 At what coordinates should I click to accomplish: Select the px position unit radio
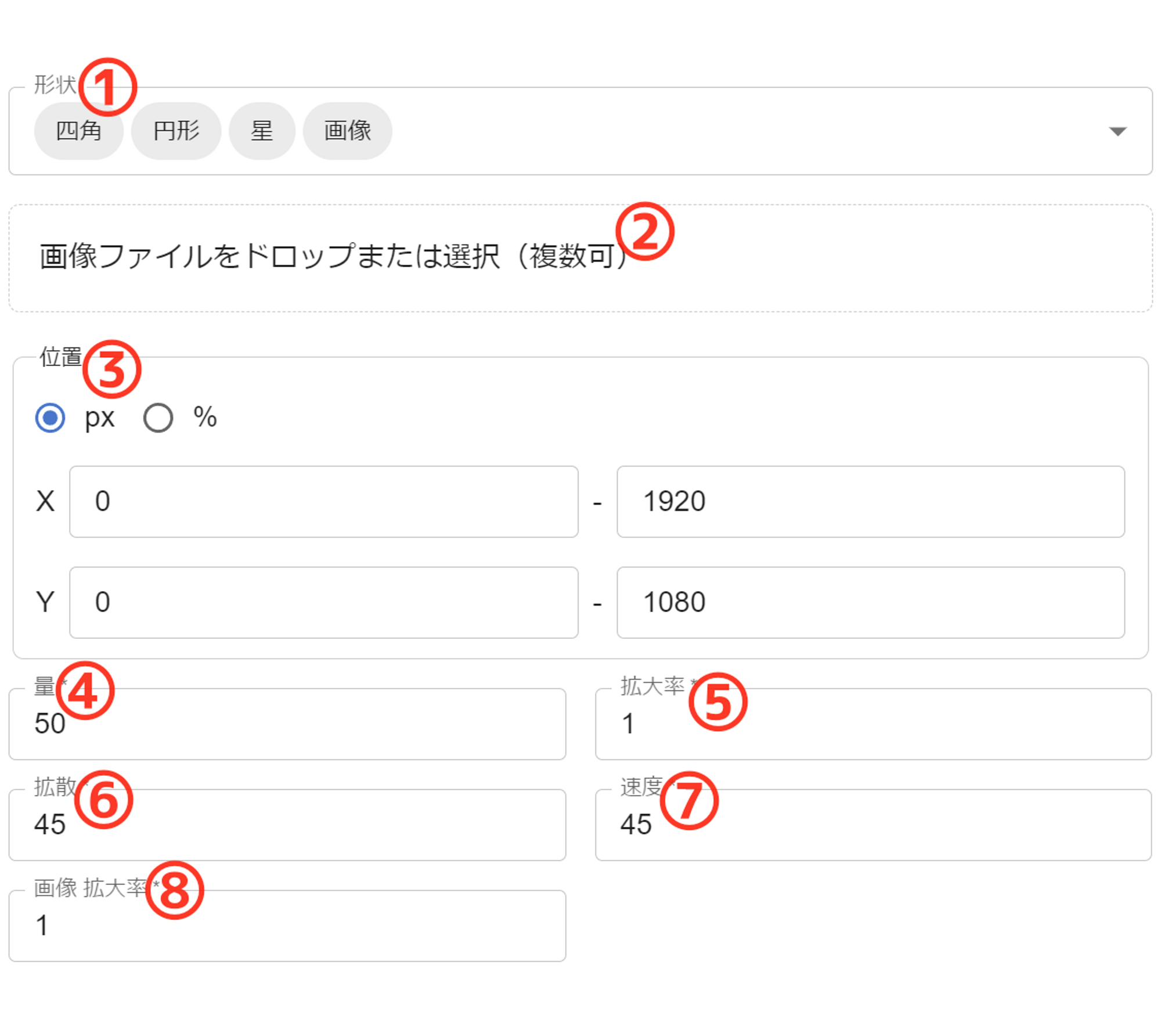[51, 418]
